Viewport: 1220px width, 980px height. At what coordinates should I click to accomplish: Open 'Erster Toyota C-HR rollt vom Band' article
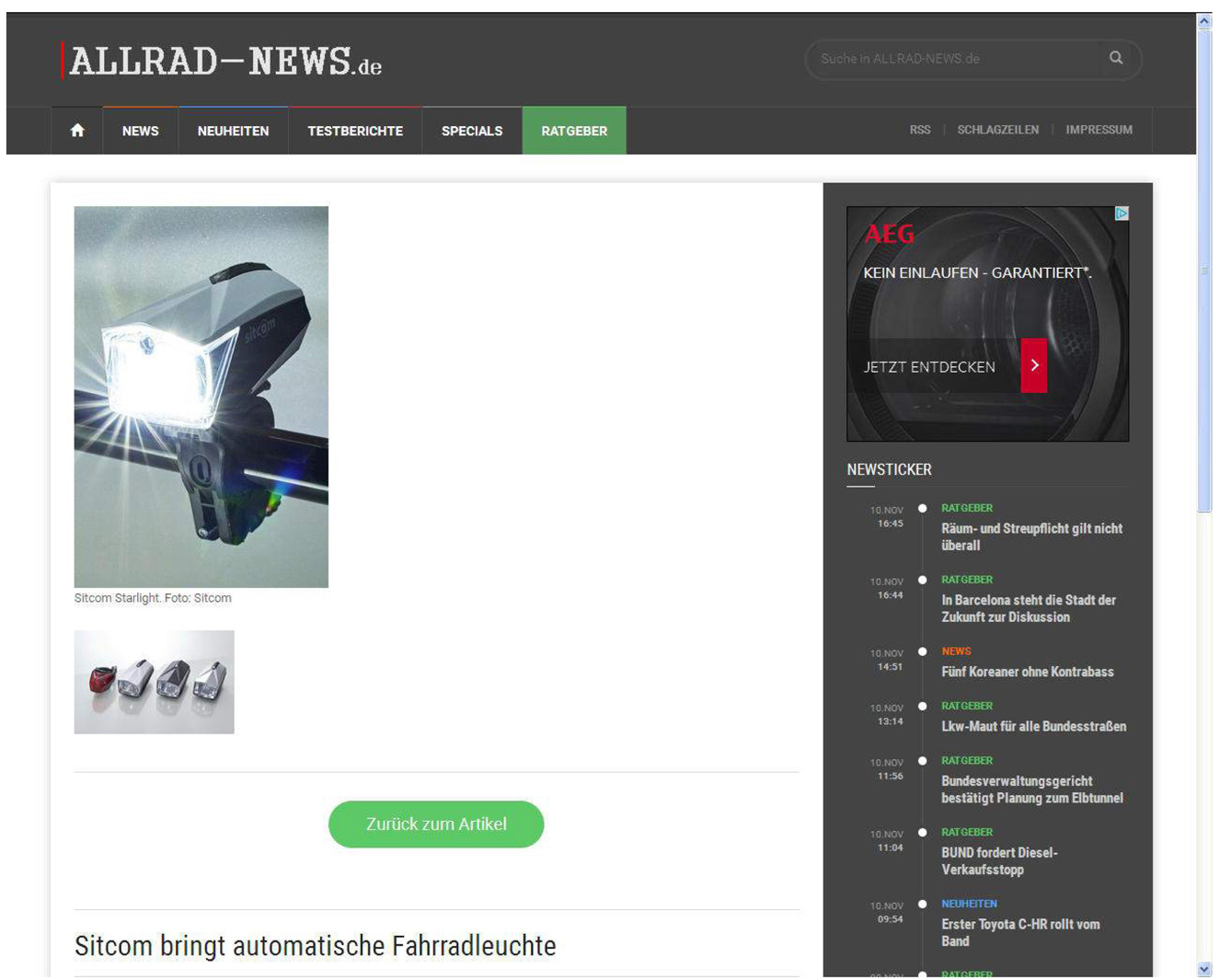point(1020,932)
